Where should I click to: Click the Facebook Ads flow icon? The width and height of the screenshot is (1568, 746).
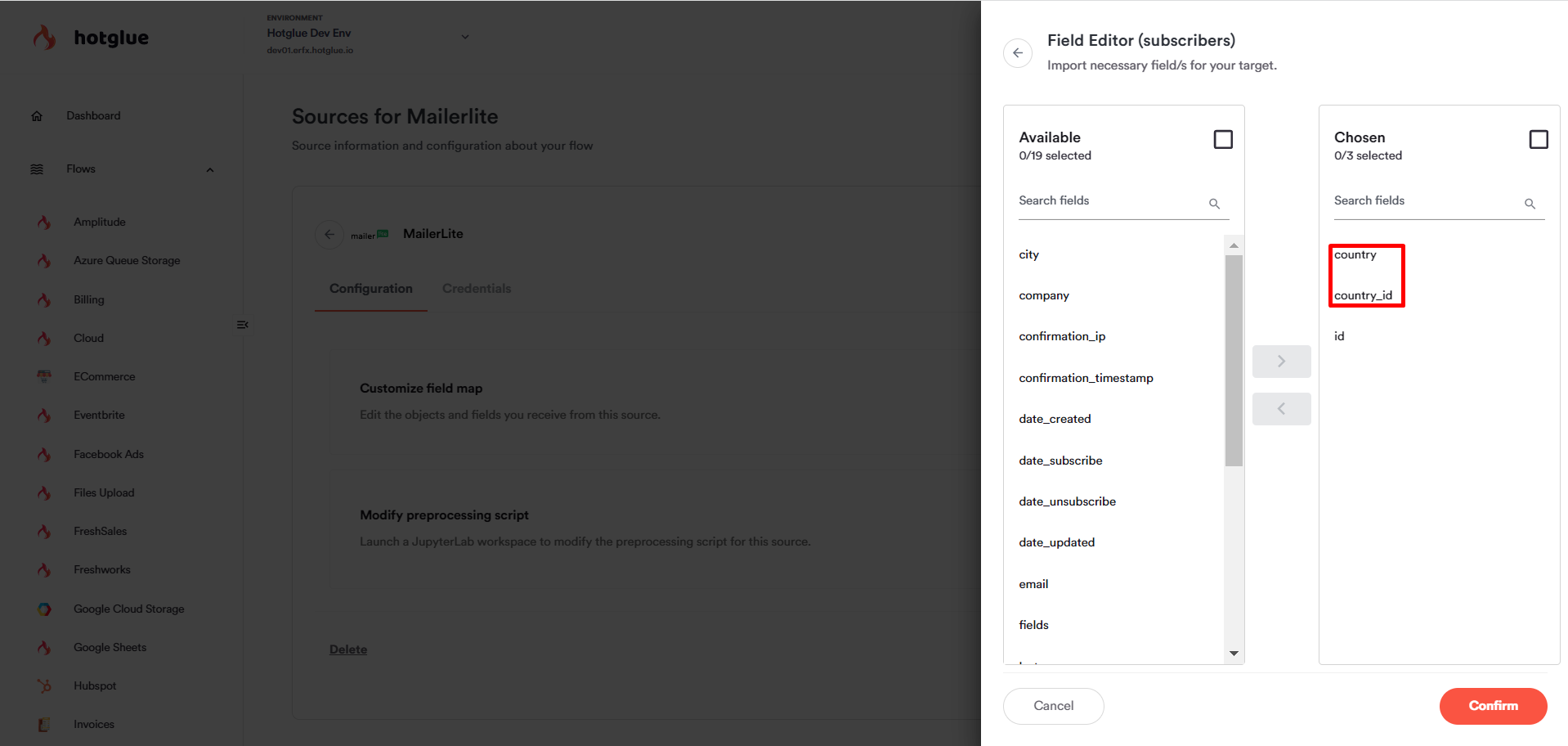coord(44,455)
